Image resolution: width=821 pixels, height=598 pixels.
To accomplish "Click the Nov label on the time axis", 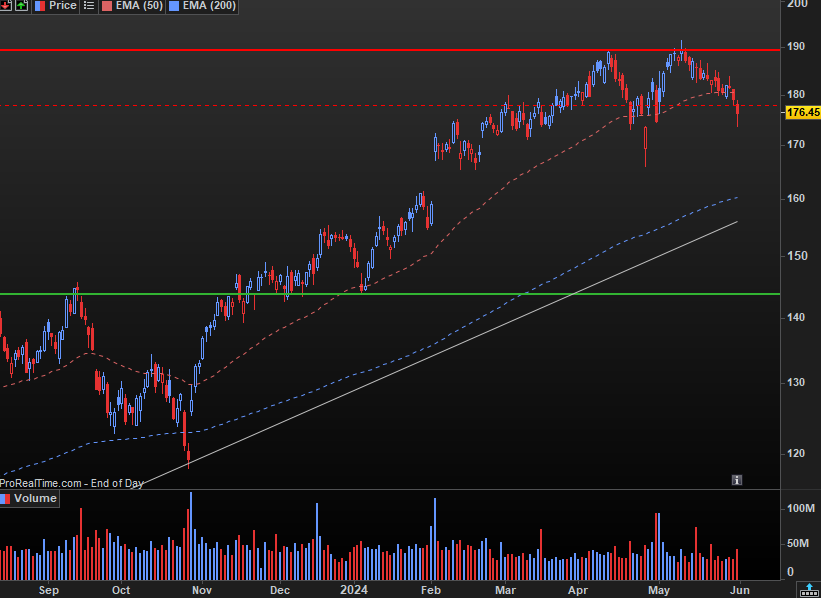I will pos(202,590).
